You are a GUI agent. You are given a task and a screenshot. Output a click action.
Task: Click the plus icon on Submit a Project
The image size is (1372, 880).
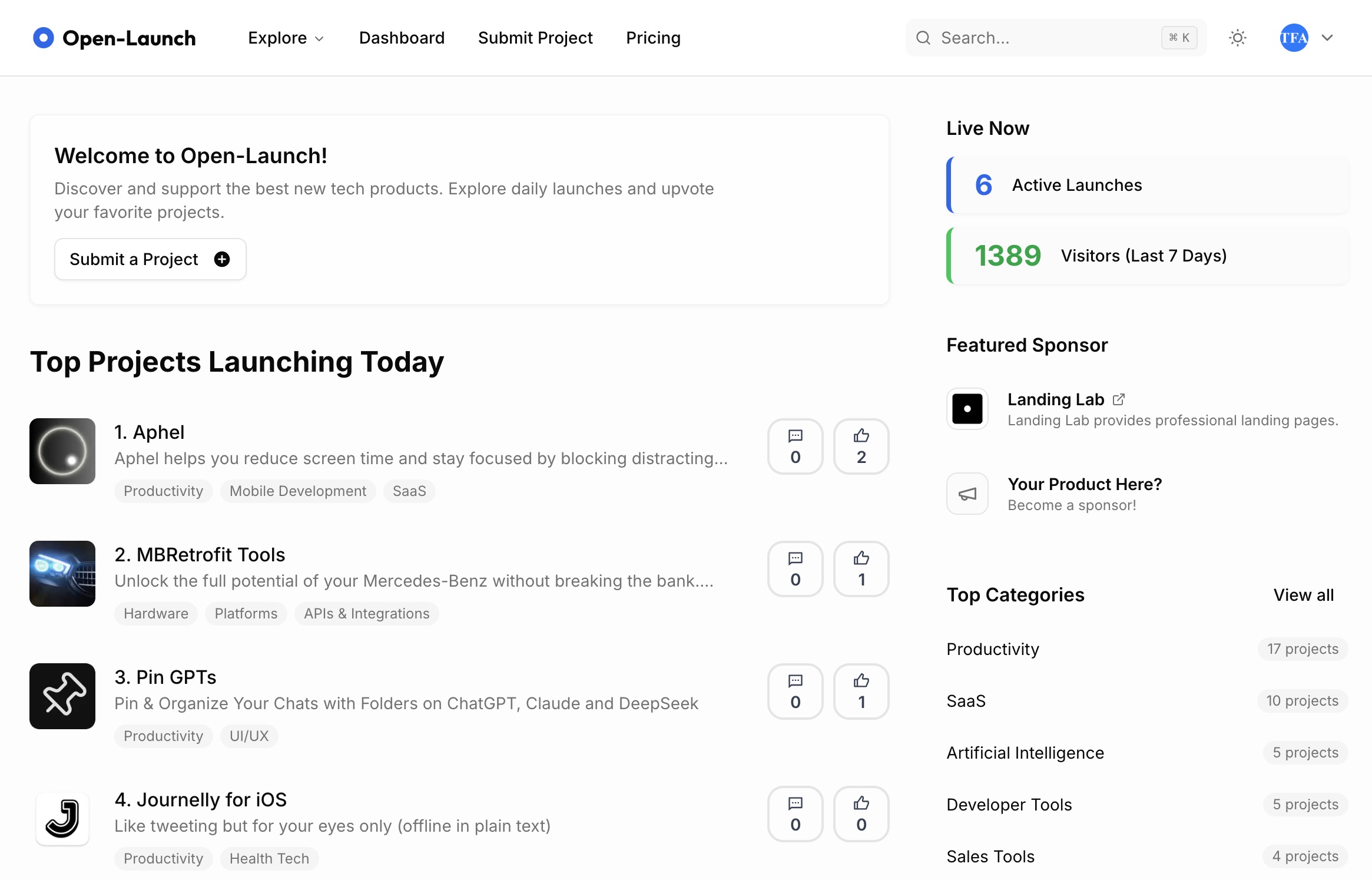[221, 259]
